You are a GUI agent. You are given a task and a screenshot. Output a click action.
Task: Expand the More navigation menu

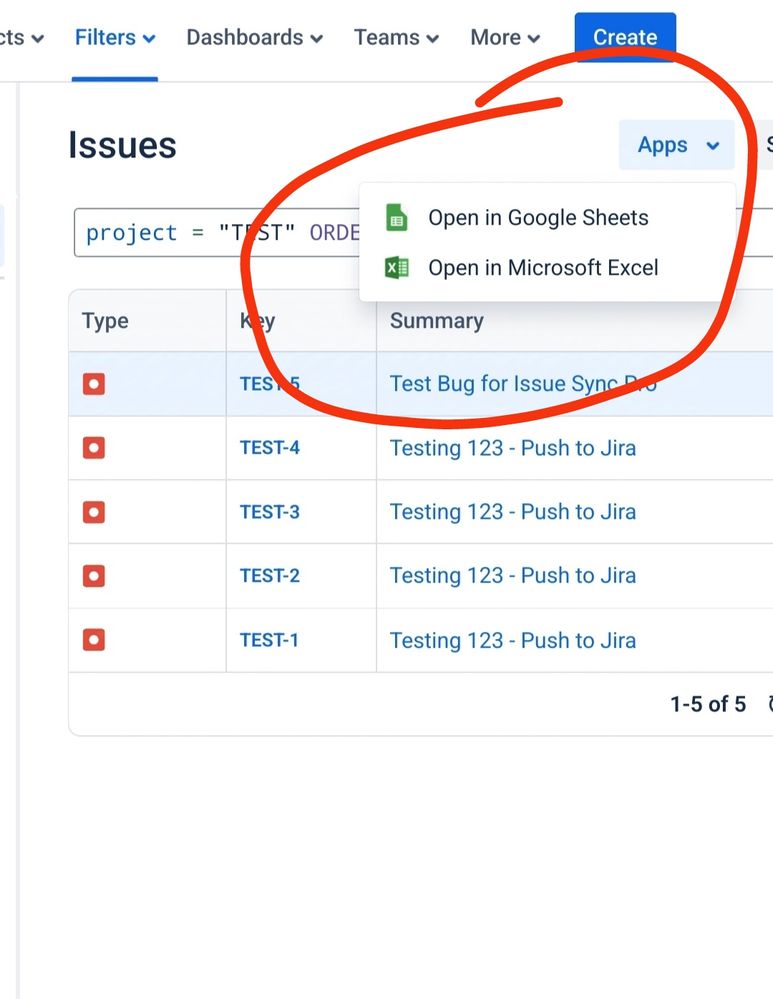click(x=505, y=38)
